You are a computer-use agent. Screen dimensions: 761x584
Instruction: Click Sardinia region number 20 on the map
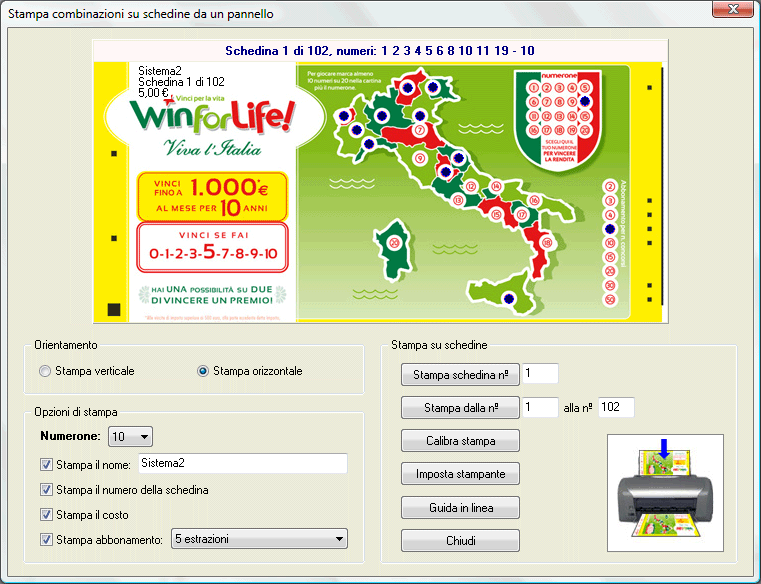tap(393, 243)
